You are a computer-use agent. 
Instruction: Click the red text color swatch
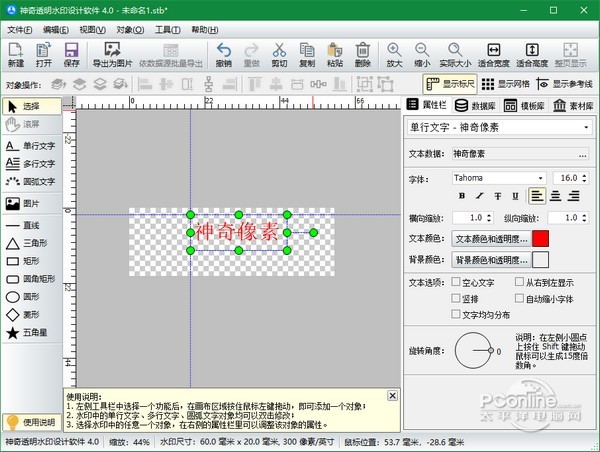(x=540, y=239)
